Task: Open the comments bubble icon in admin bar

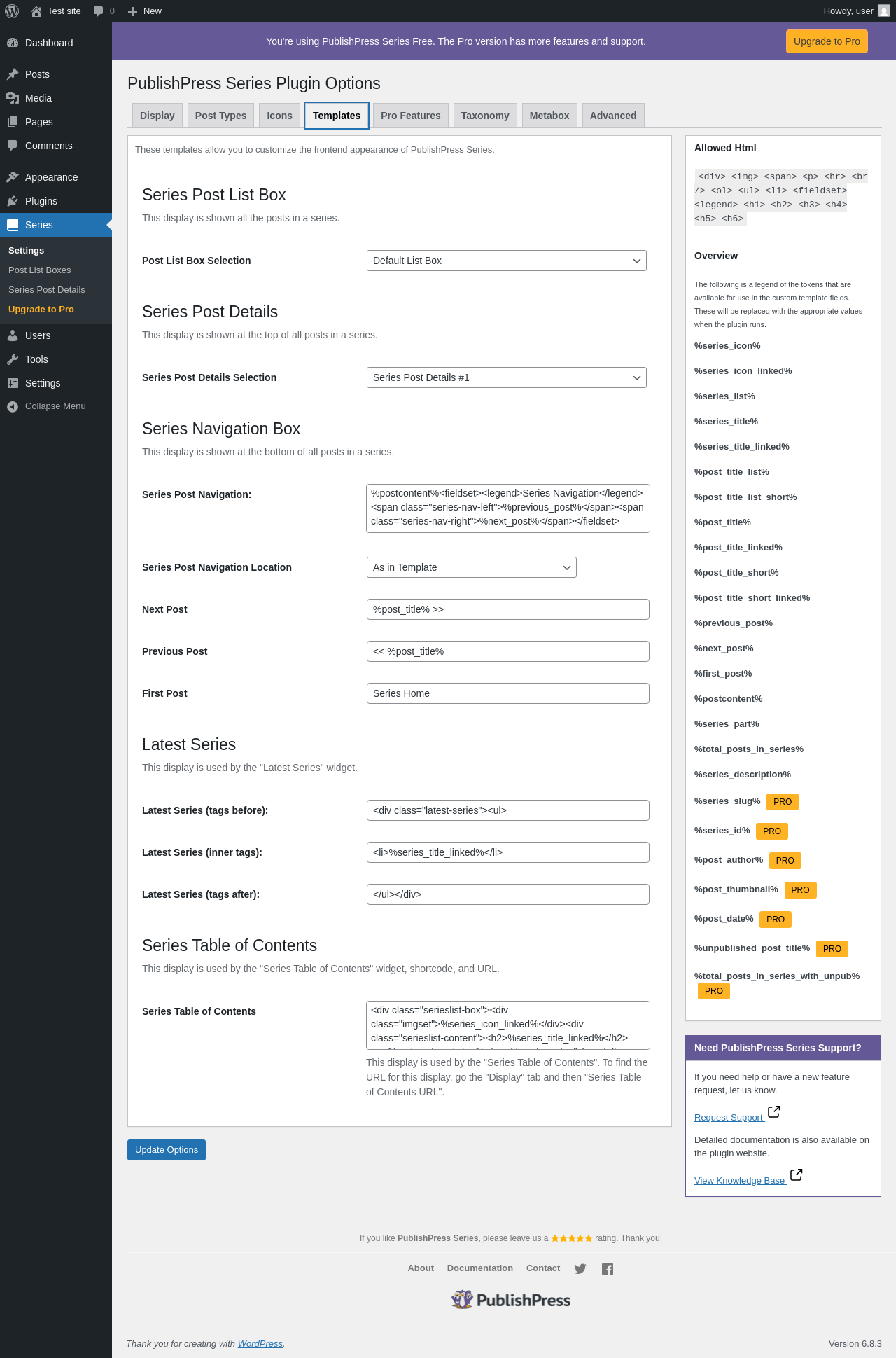Action: (98, 11)
